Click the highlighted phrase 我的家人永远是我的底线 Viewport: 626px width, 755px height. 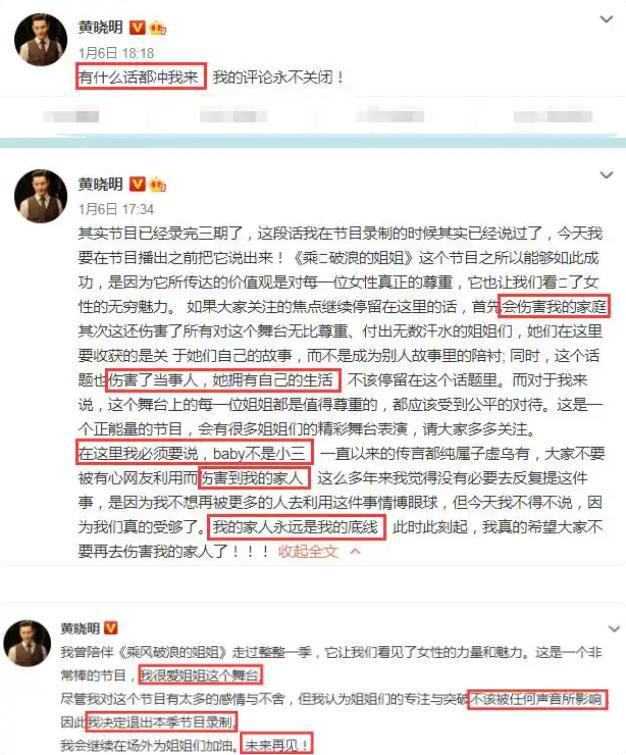pyautogui.click(x=297, y=527)
